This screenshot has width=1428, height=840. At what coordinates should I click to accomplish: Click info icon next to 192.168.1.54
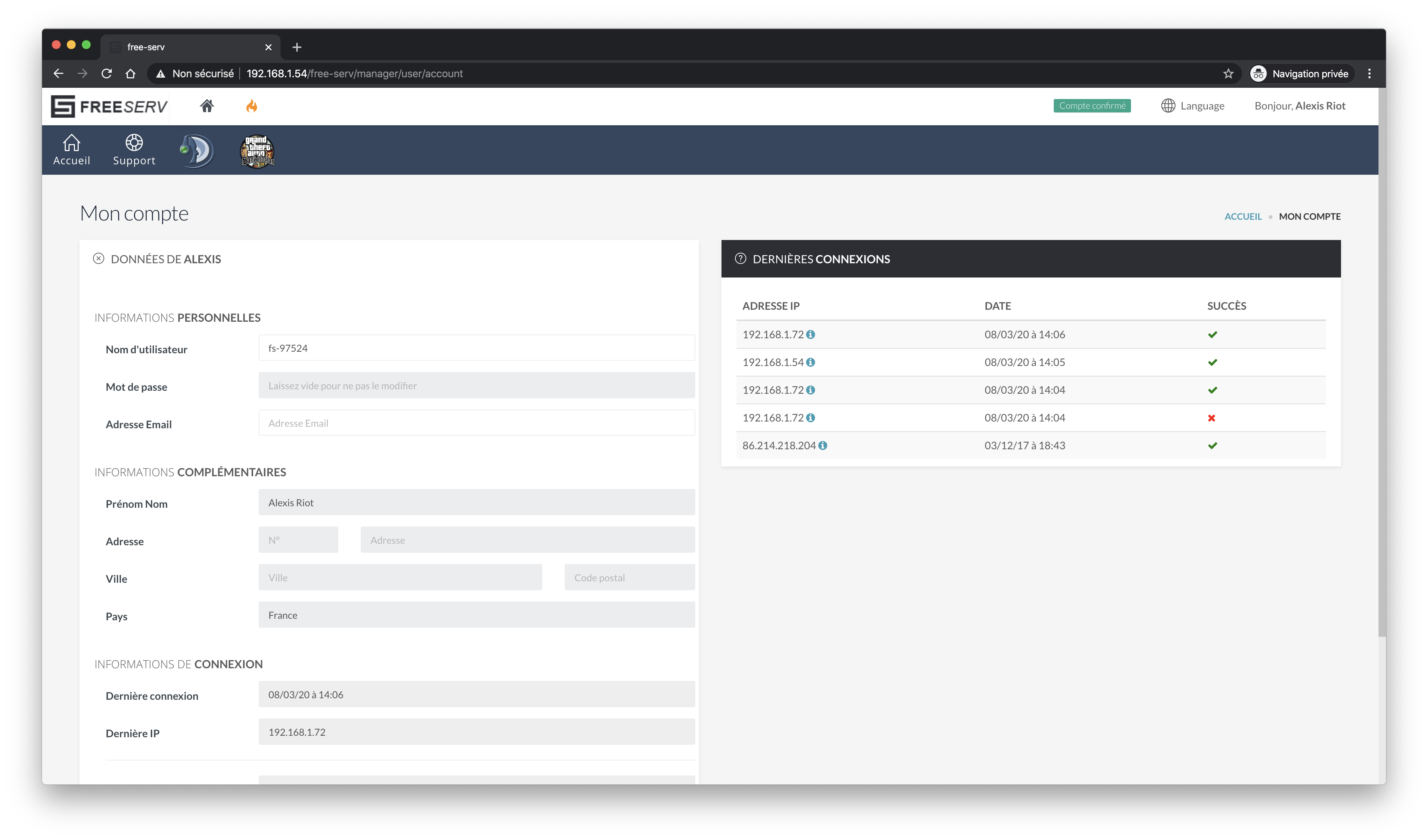811,362
